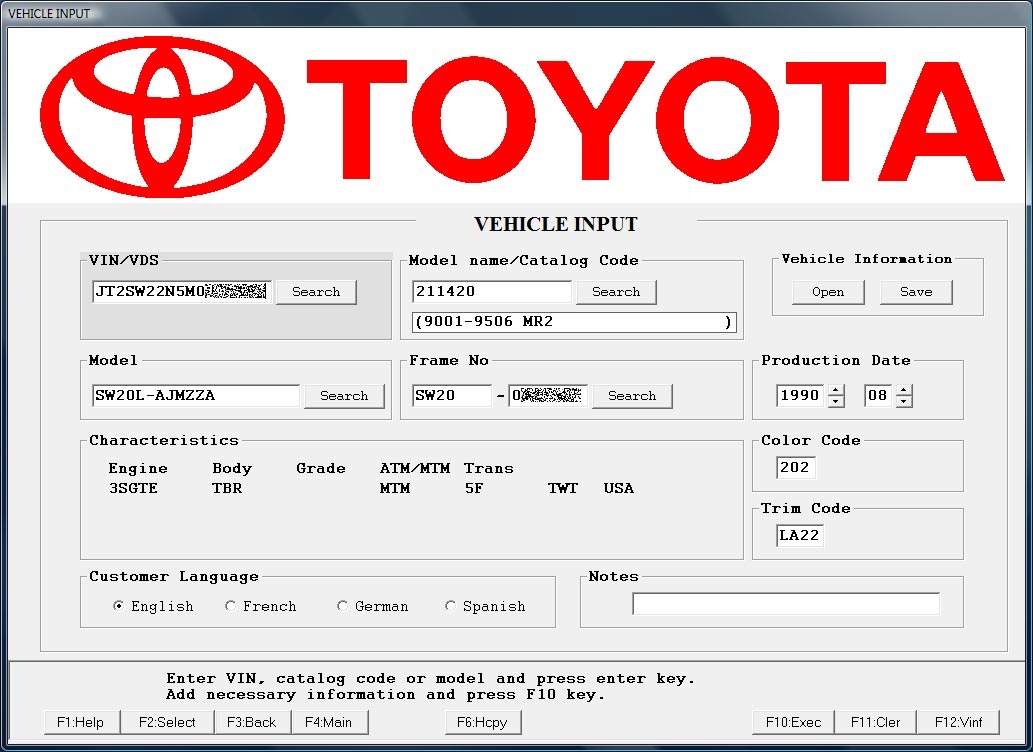Screen dimensions: 1033x752
Task: Click Search button in Model group
Action: click(x=344, y=396)
